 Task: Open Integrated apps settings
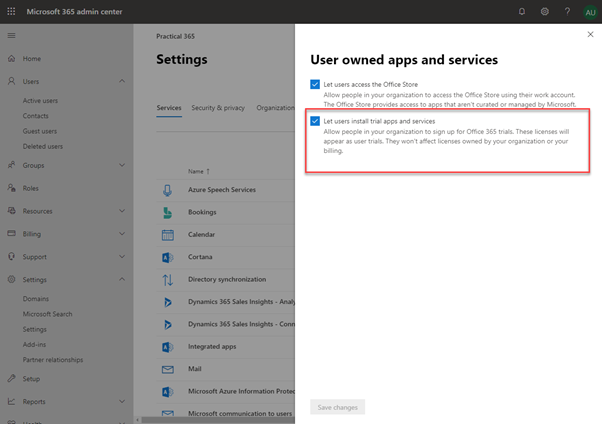pyautogui.click(x=212, y=346)
